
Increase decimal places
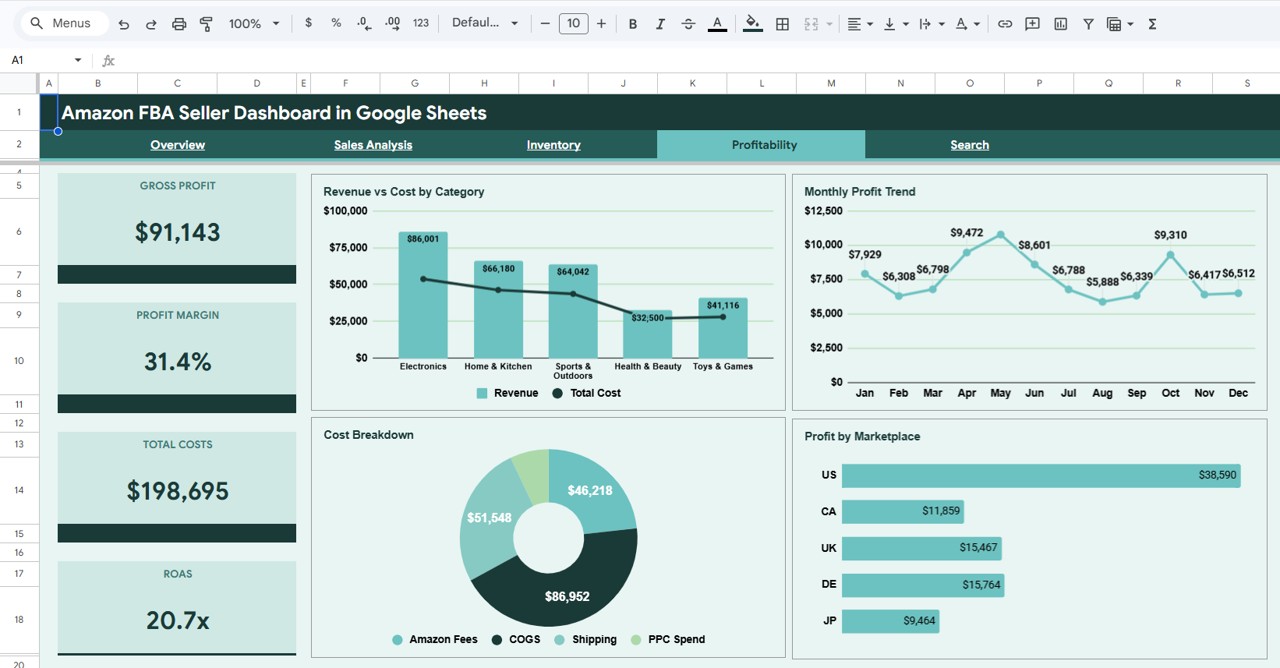(x=392, y=23)
